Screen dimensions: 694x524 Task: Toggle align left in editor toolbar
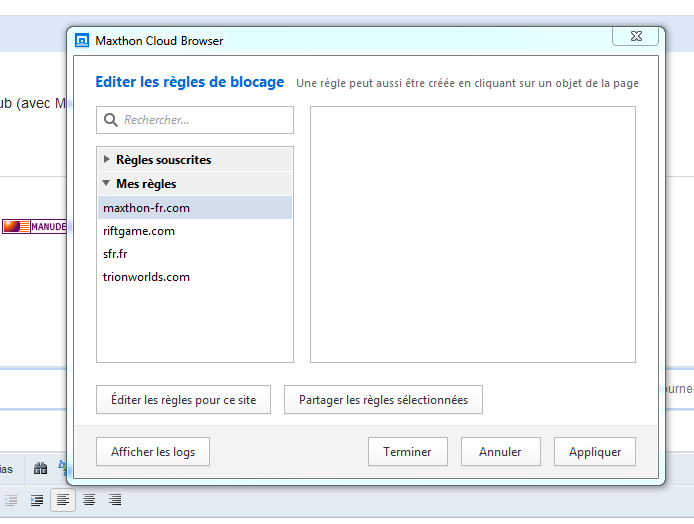pyautogui.click(x=63, y=500)
